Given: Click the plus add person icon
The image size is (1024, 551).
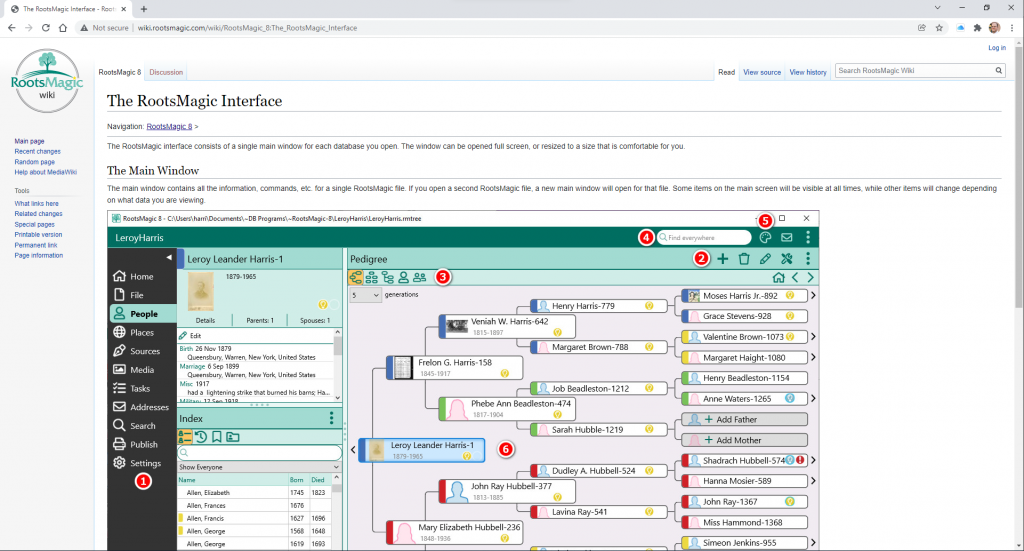Looking at the screenshot, I should (x=723, y=259).
